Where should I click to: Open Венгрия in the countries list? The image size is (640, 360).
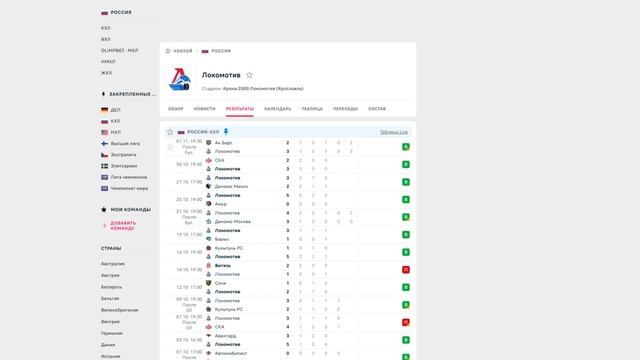111,322
